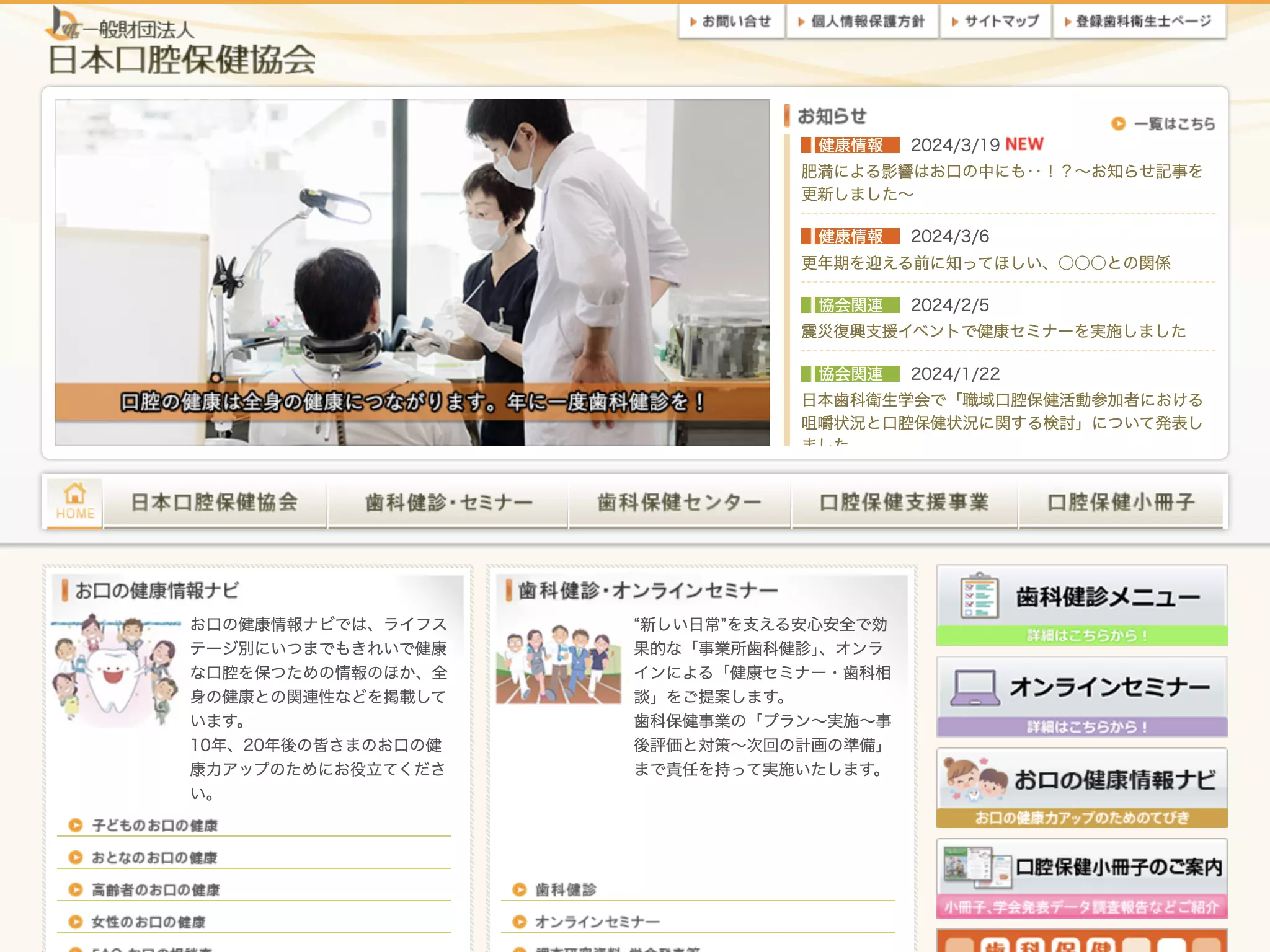Click pink 小冊子、学会発表データ strip
Screen dimensions: 1270x952
pyautogui.click(x=1082, y=907)
